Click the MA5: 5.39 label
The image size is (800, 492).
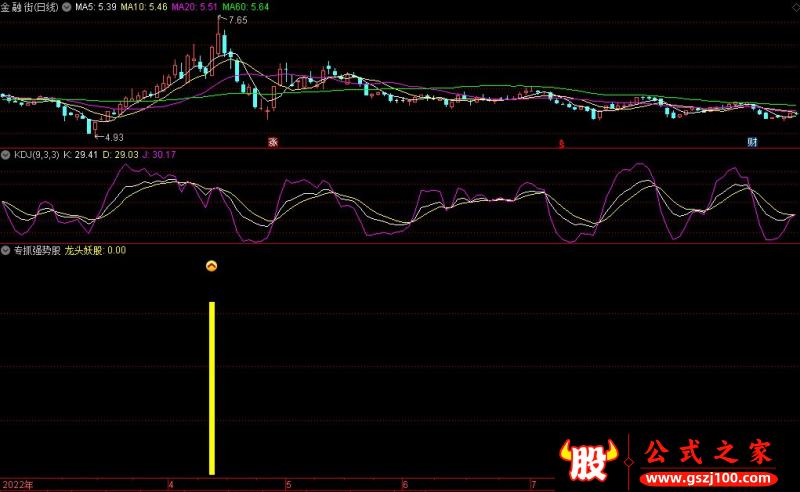(95, 7)
